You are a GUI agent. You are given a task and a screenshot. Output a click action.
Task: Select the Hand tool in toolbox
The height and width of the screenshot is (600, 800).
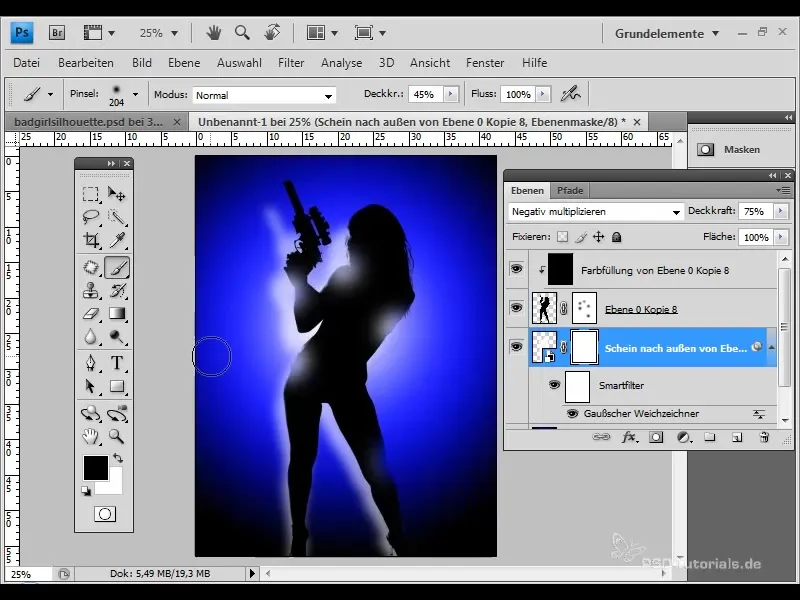pyautogui.click(x=91, y=436)
